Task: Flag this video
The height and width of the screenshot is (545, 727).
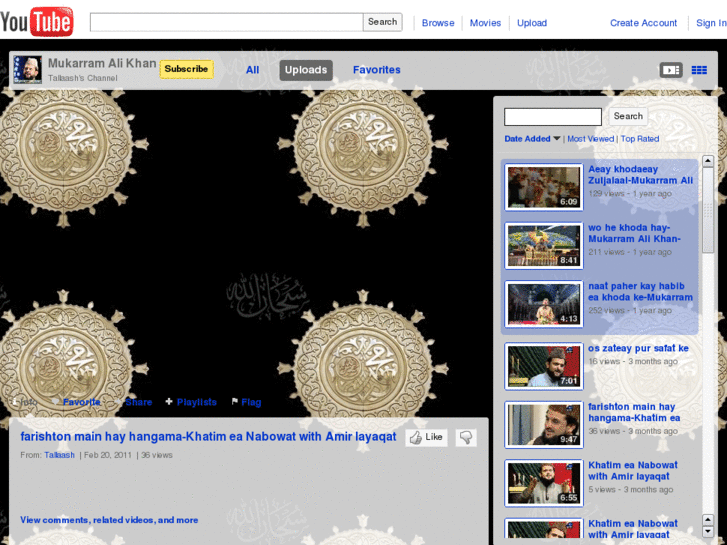Action: 246,402
